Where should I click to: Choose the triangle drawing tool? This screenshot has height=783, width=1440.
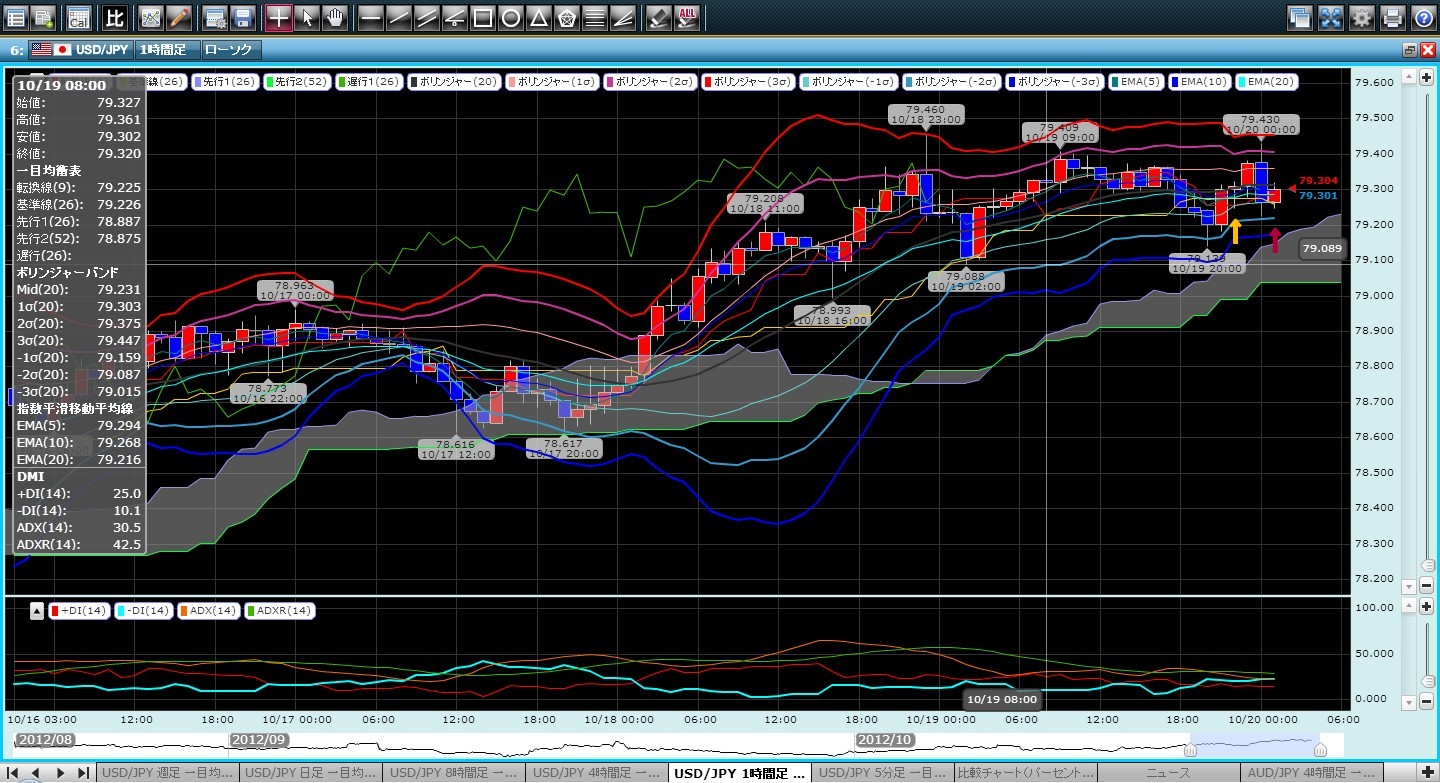[x=538, y=17]
